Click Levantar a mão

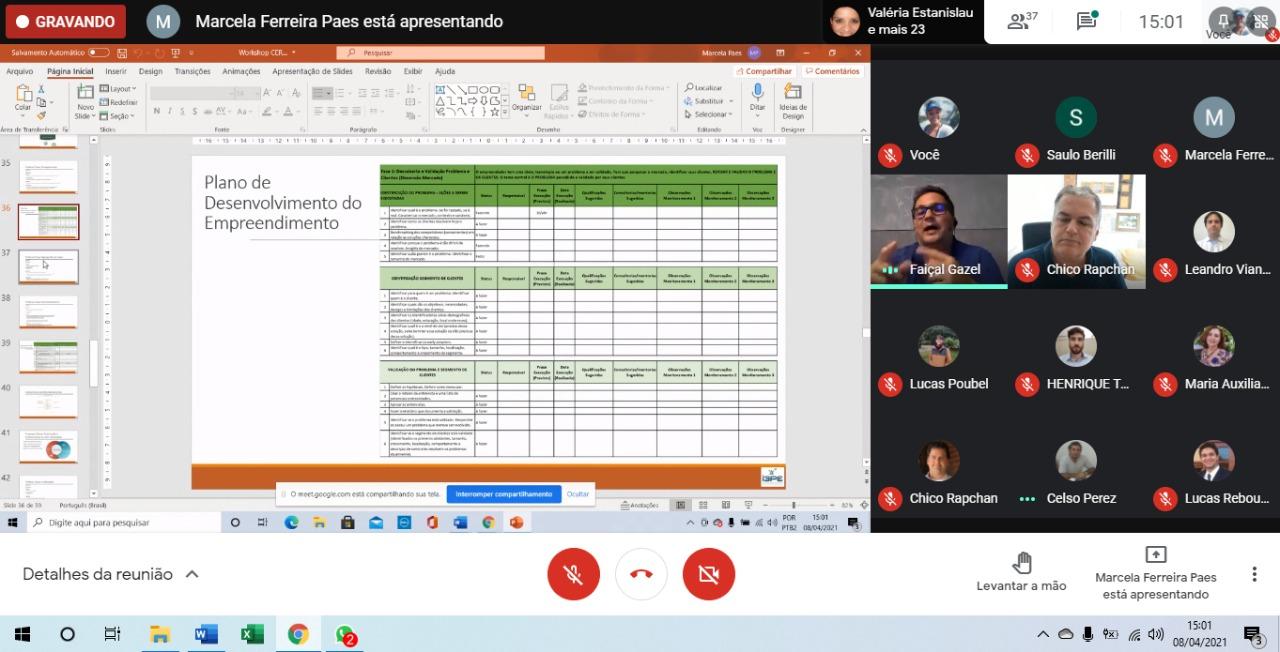point(1021,572)
